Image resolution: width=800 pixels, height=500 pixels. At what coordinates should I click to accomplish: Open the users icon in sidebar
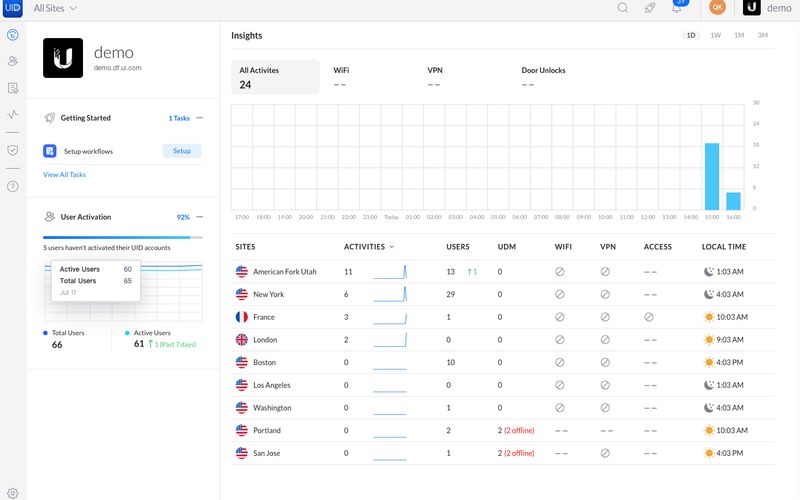coord(13,61)
